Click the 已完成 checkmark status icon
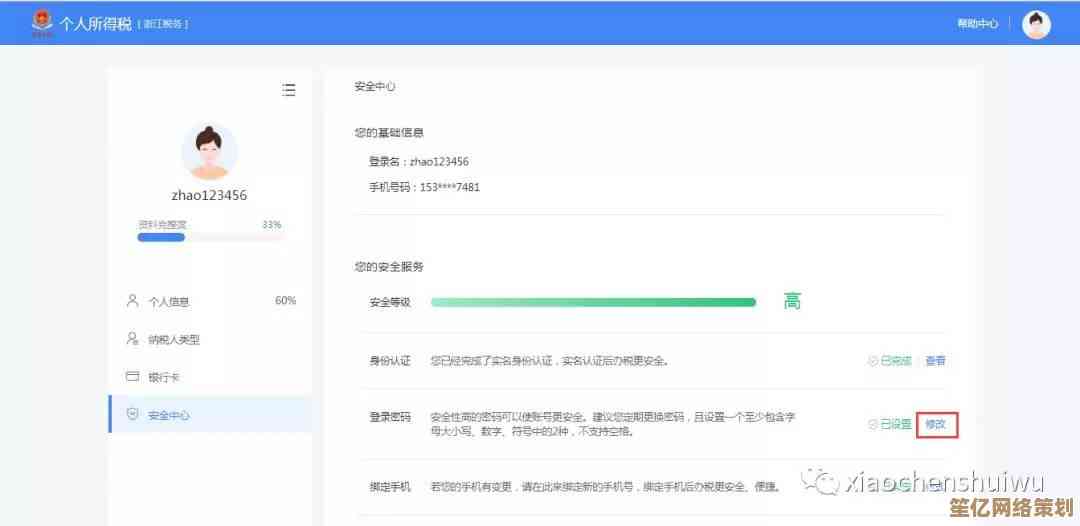Image resolution: width=1080 pixels, height=526 pixels. tap(872, 361)
